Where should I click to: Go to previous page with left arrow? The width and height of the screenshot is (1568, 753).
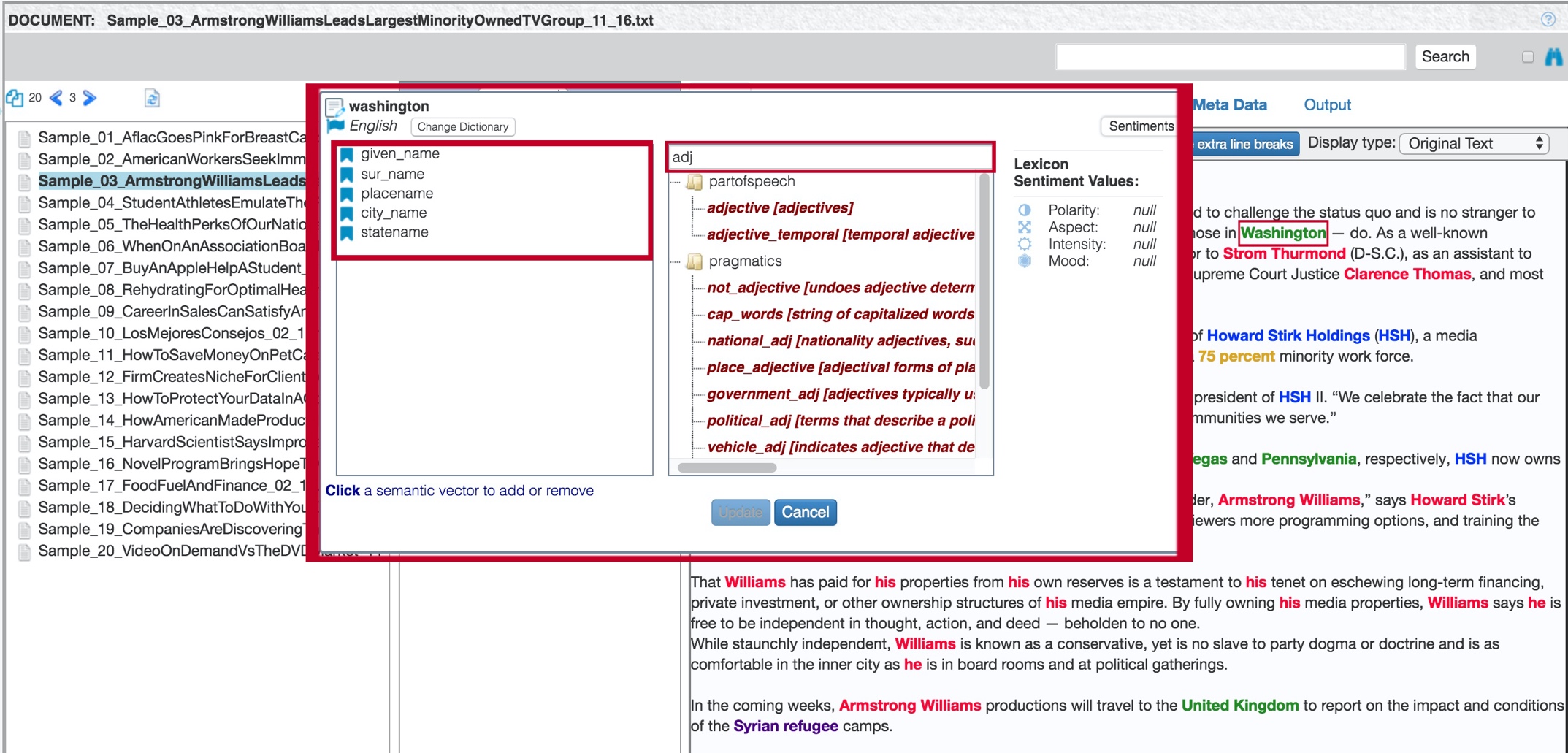tap(56, 98)
